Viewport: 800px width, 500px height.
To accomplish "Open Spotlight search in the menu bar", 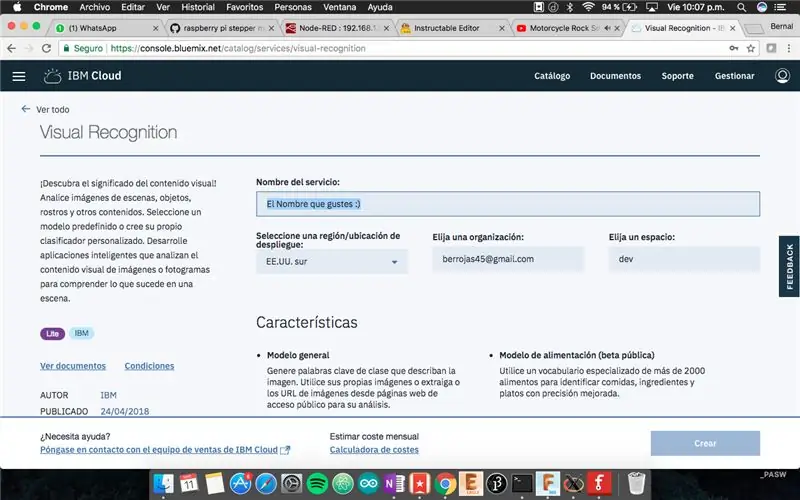I will coord(741,7).
